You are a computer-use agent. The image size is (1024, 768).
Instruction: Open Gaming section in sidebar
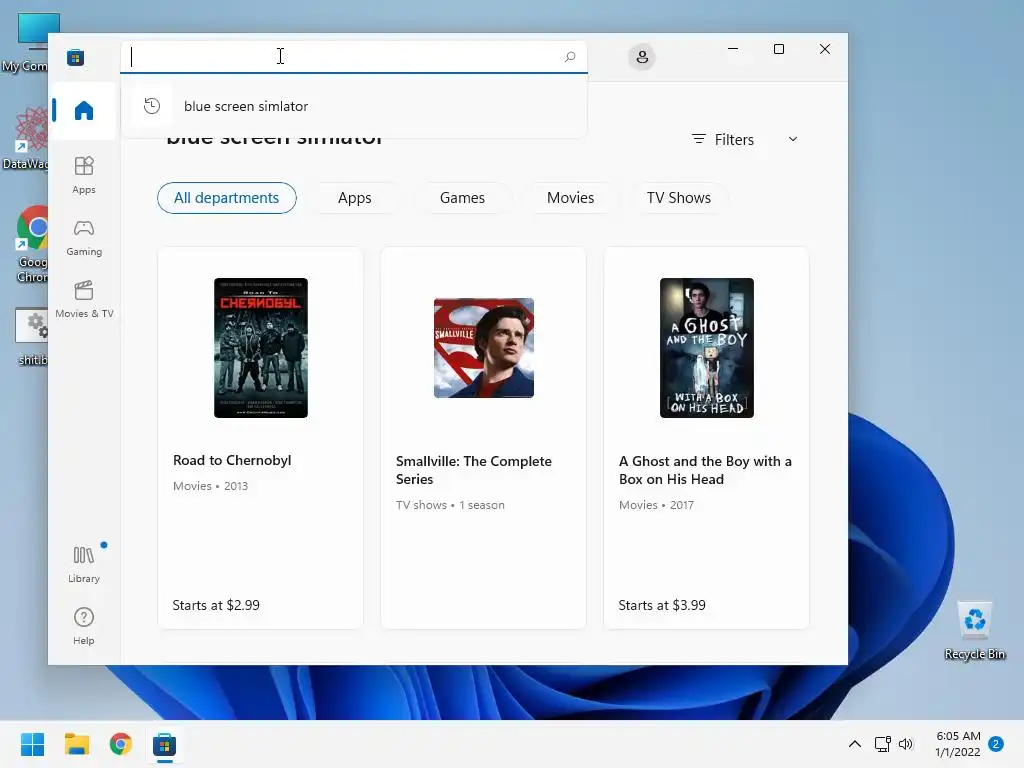point(84,237)
